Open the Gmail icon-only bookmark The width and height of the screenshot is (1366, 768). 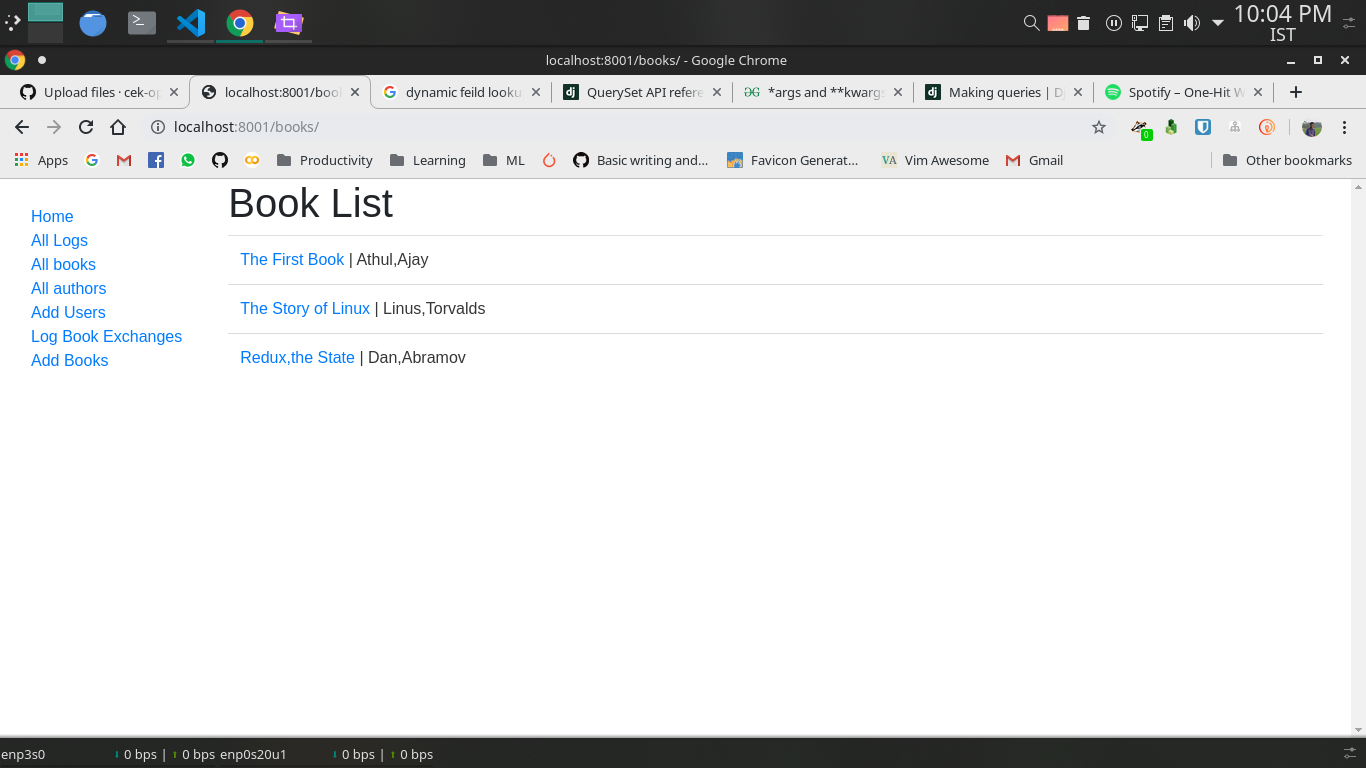[124, 160]
